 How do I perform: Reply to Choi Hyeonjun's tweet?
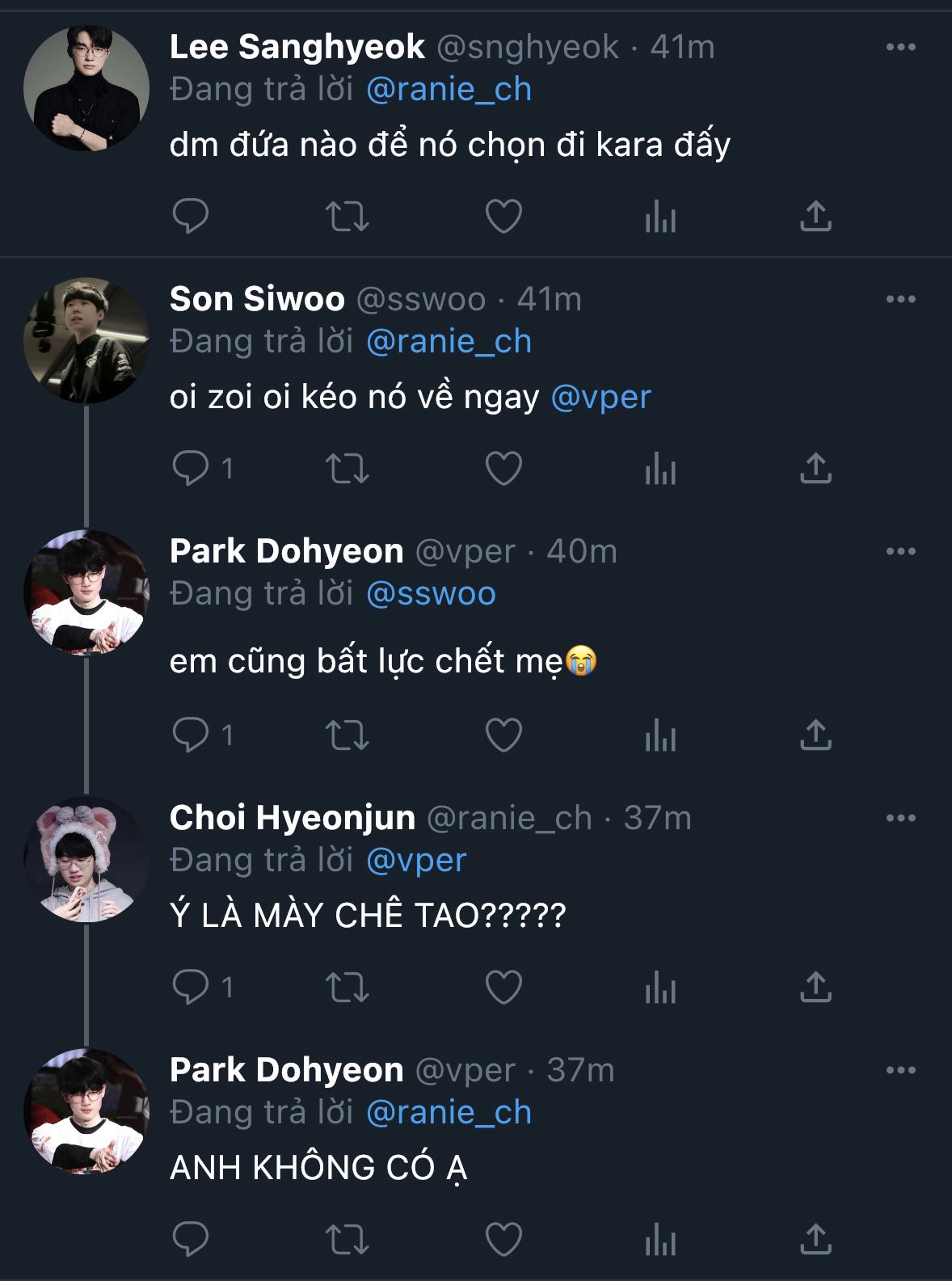click(191, 987)
